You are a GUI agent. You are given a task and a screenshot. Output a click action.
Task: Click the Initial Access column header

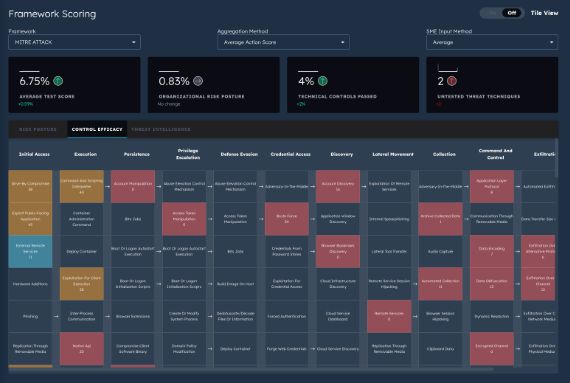(34, 154)
